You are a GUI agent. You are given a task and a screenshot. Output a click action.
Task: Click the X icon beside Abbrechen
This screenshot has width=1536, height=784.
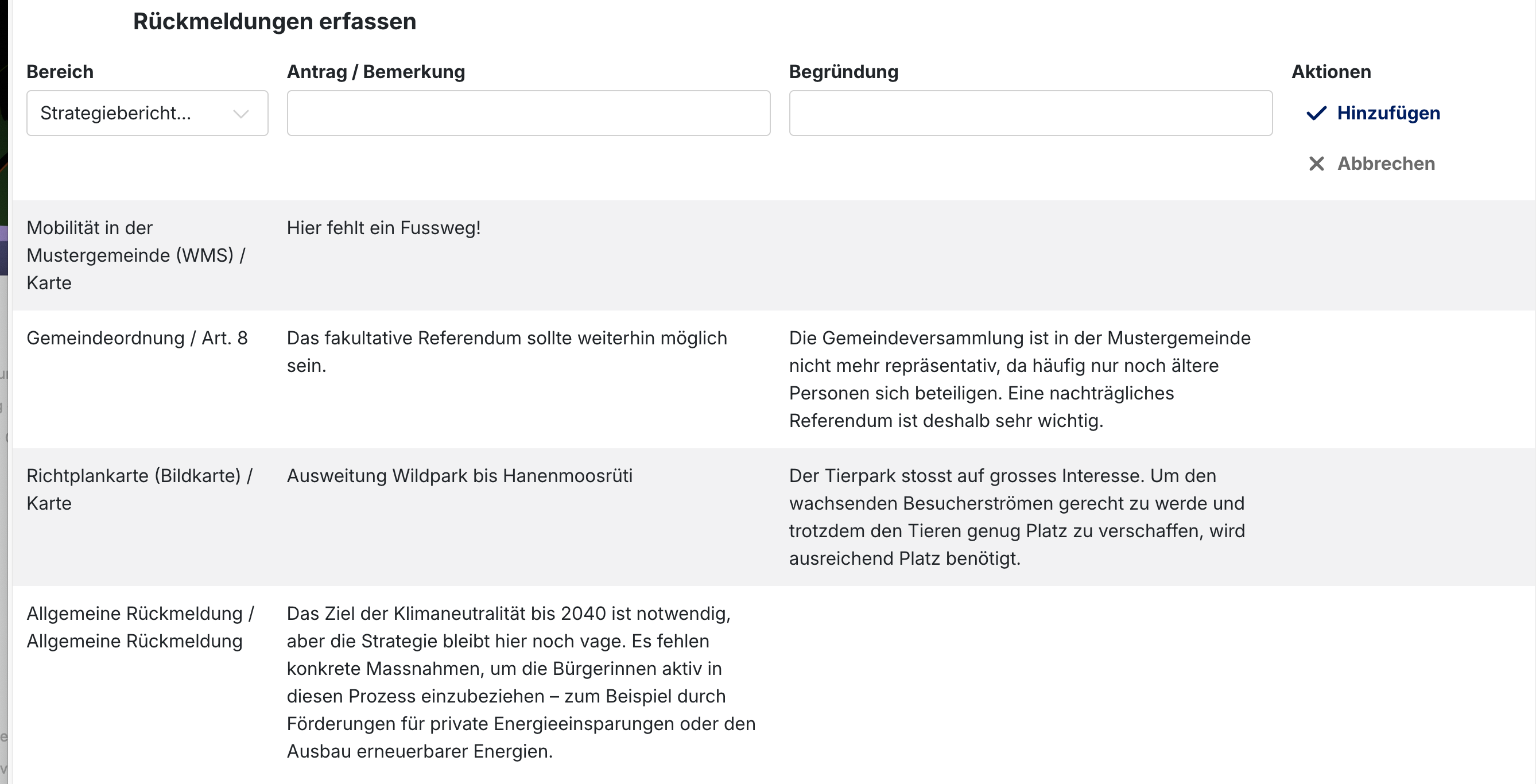click(x=1316, y=164)
